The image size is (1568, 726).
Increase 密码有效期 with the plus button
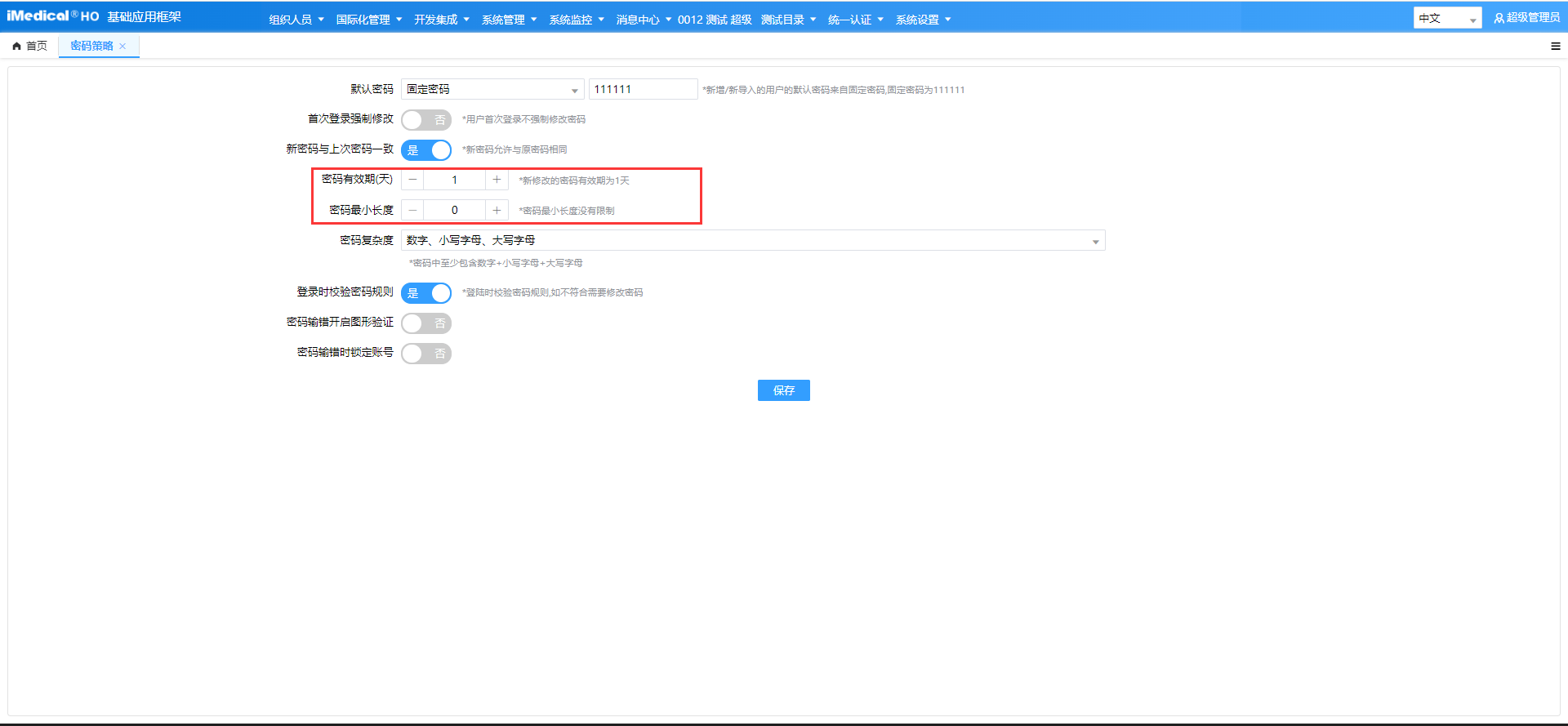point(497,180)
